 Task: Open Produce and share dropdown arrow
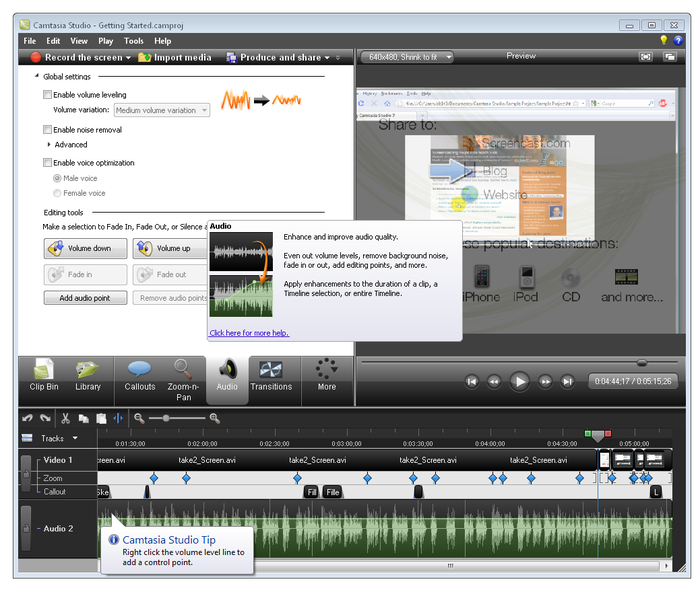(x=327, y=58)
